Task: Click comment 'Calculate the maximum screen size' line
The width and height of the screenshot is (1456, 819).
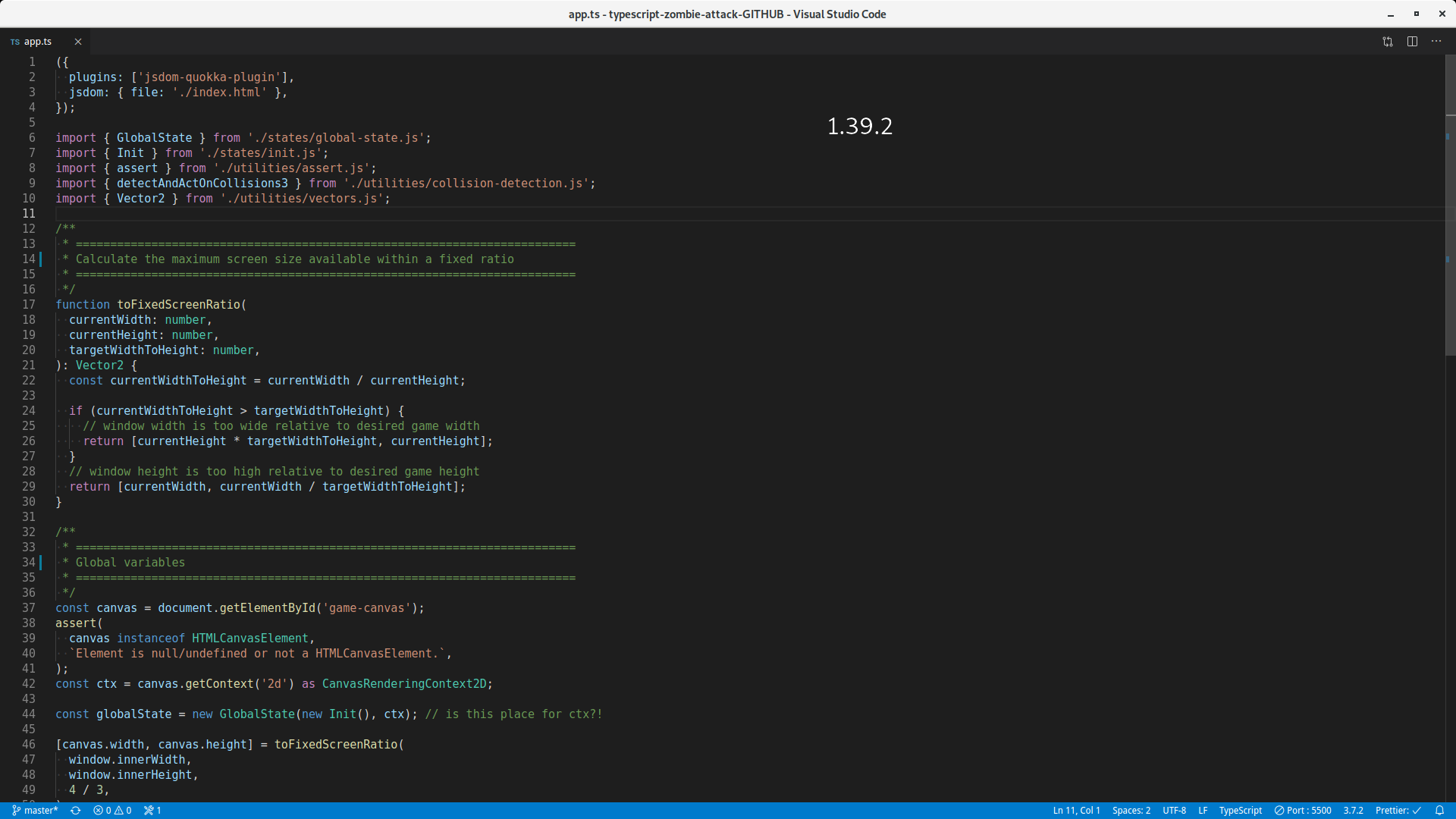Action: (295, 259)
